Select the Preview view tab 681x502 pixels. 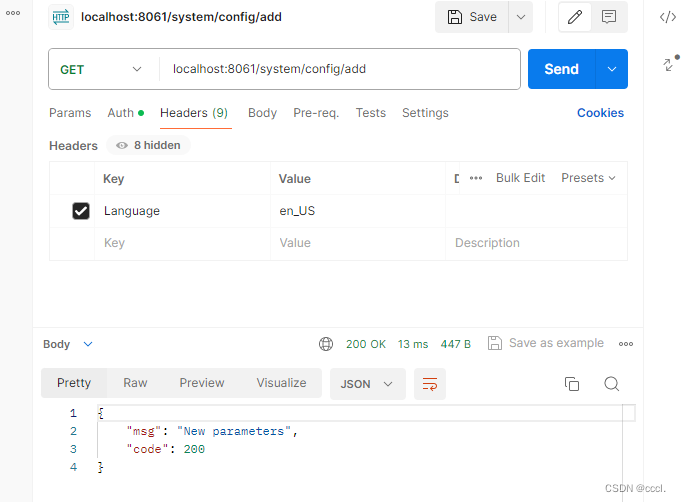[202, 383]
